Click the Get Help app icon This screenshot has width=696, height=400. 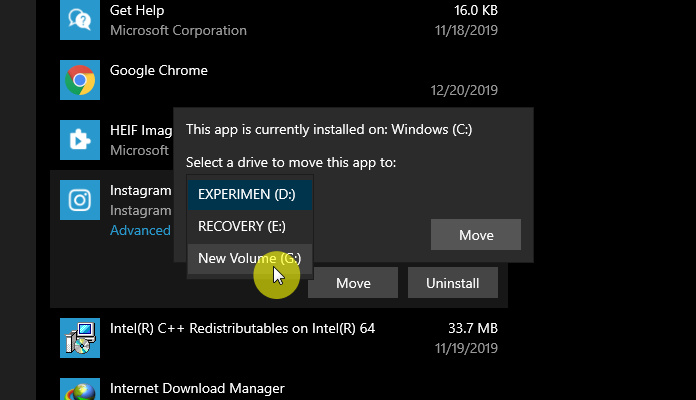[80, 20]
